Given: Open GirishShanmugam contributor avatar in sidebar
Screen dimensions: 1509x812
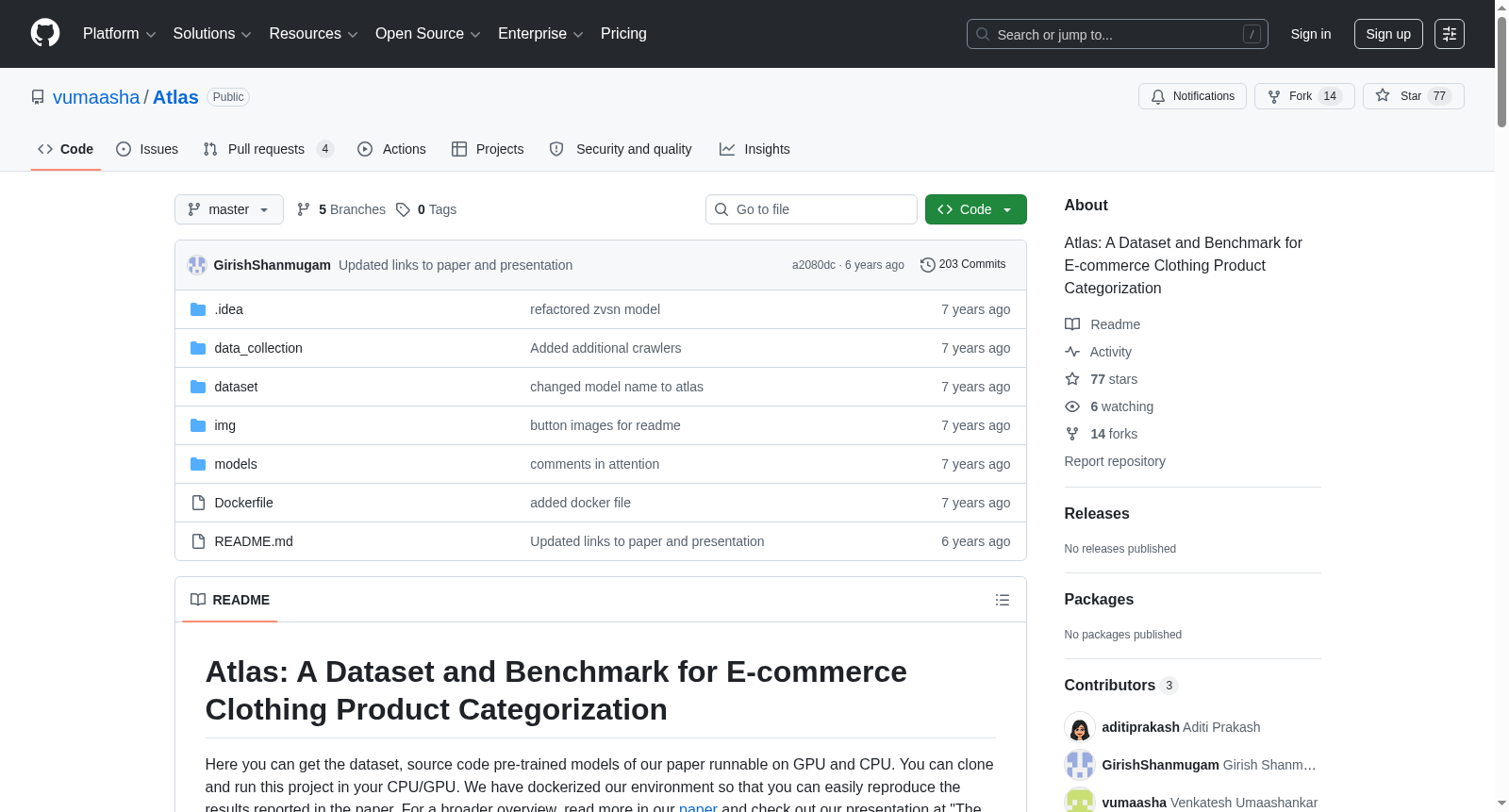Looking at the screenshot, I should click(1080, 765).
